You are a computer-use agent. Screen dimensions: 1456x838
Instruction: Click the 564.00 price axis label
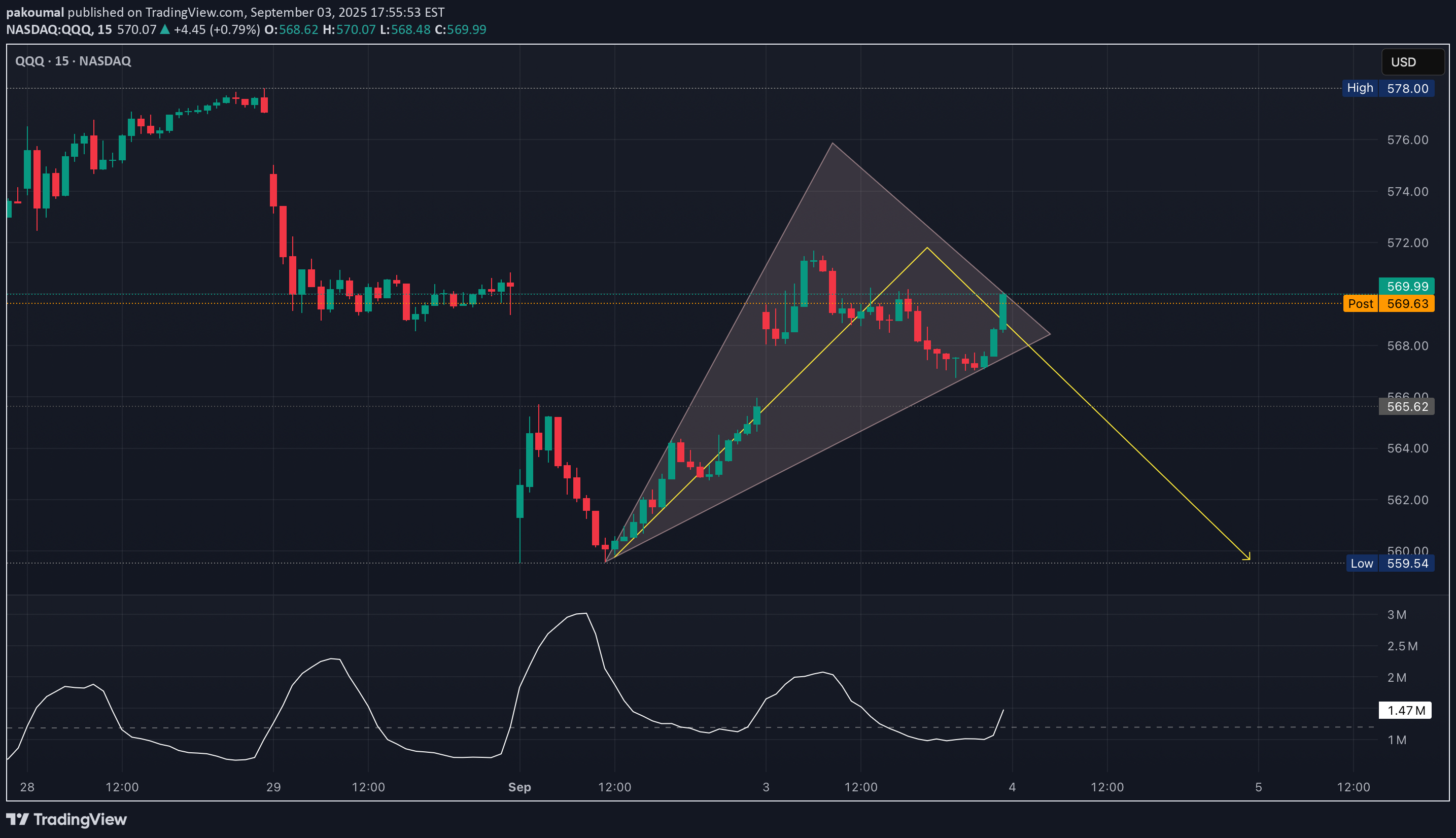point(1407,448)
